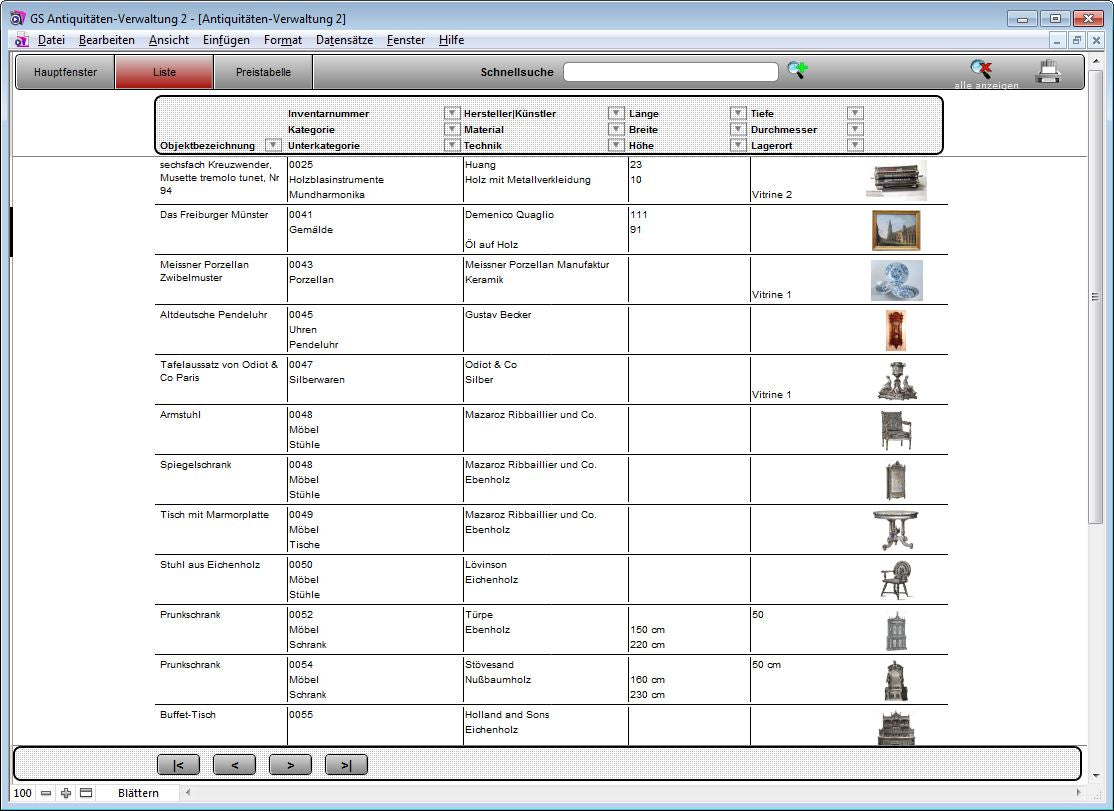This screenshot has height=811, width=1114.
Task: Open the Datensätze menu
Action: pyautogui.click(x=344, y=40)
